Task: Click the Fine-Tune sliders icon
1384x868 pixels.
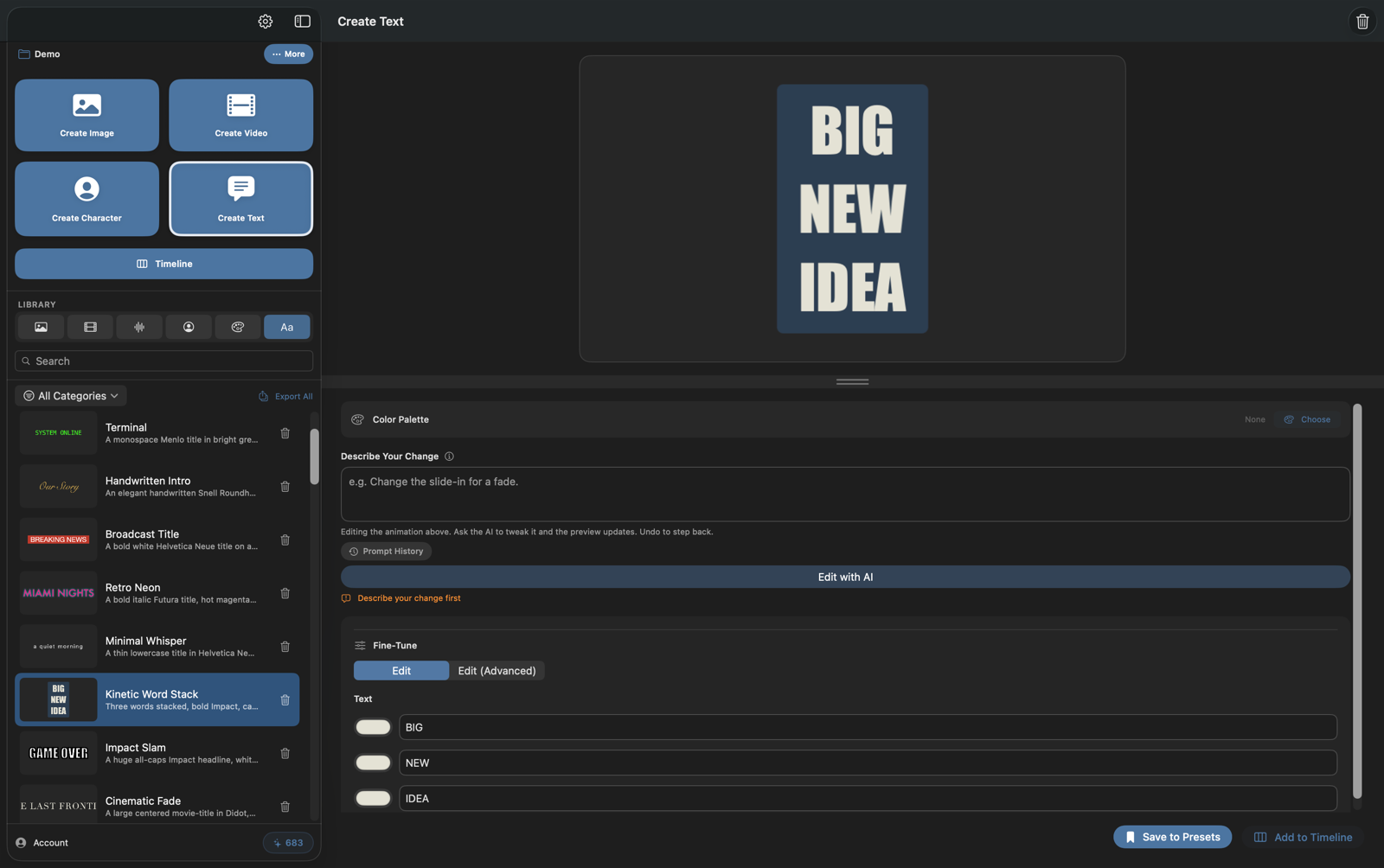Action: coord(360,646)
